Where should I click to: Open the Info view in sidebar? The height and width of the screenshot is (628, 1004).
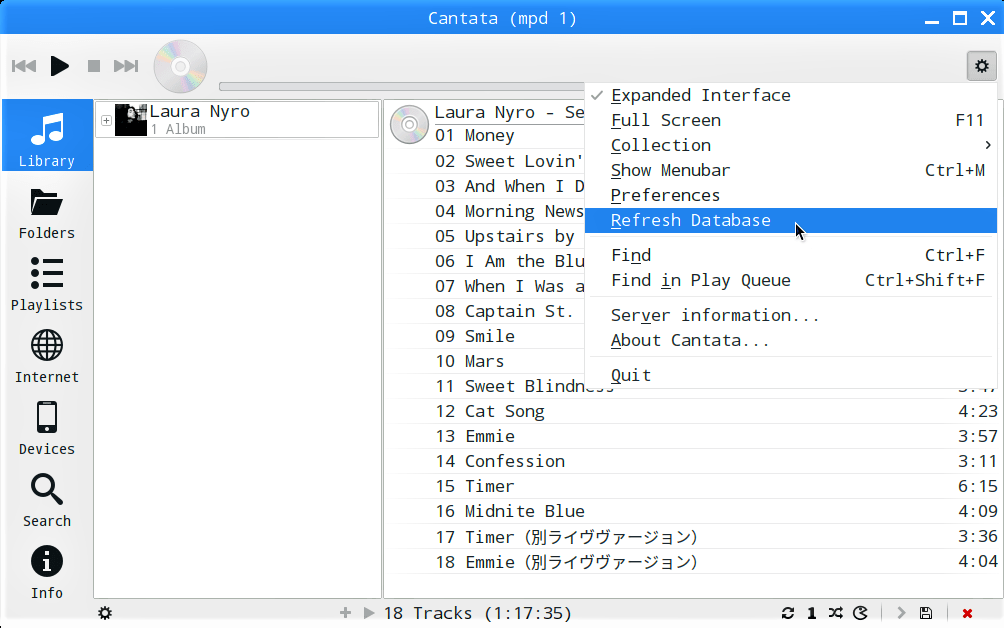[47, 574]
